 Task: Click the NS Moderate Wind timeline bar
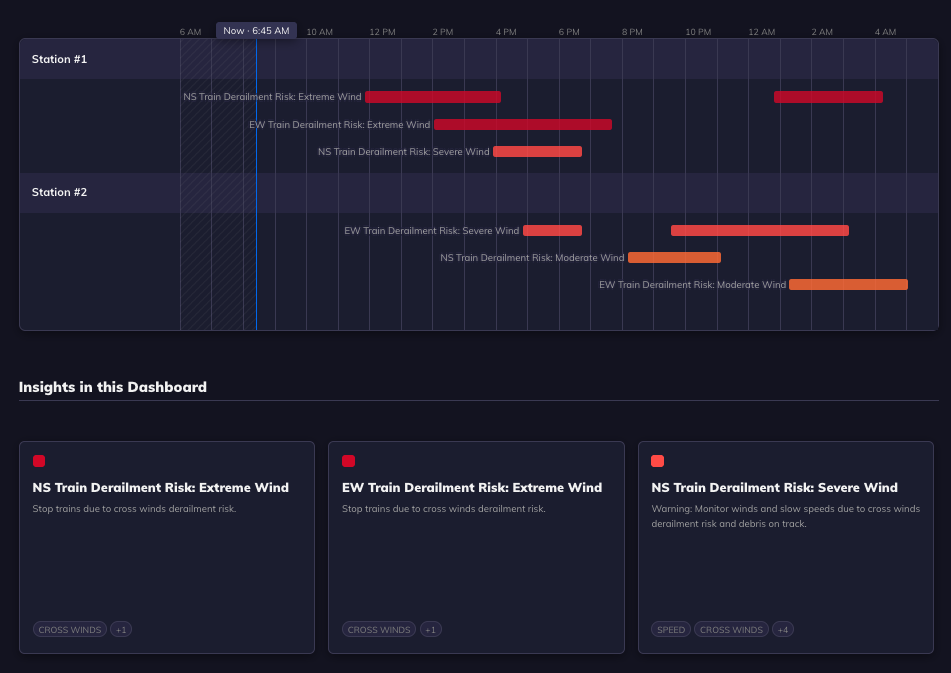point(674,258)
